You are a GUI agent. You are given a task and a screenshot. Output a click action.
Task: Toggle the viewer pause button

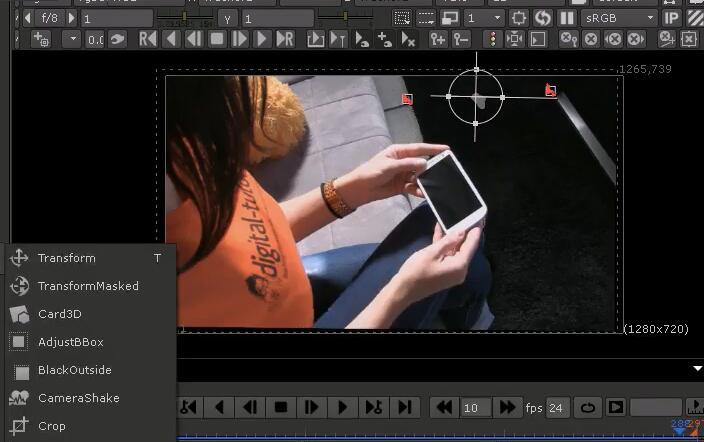click(567, 18)
